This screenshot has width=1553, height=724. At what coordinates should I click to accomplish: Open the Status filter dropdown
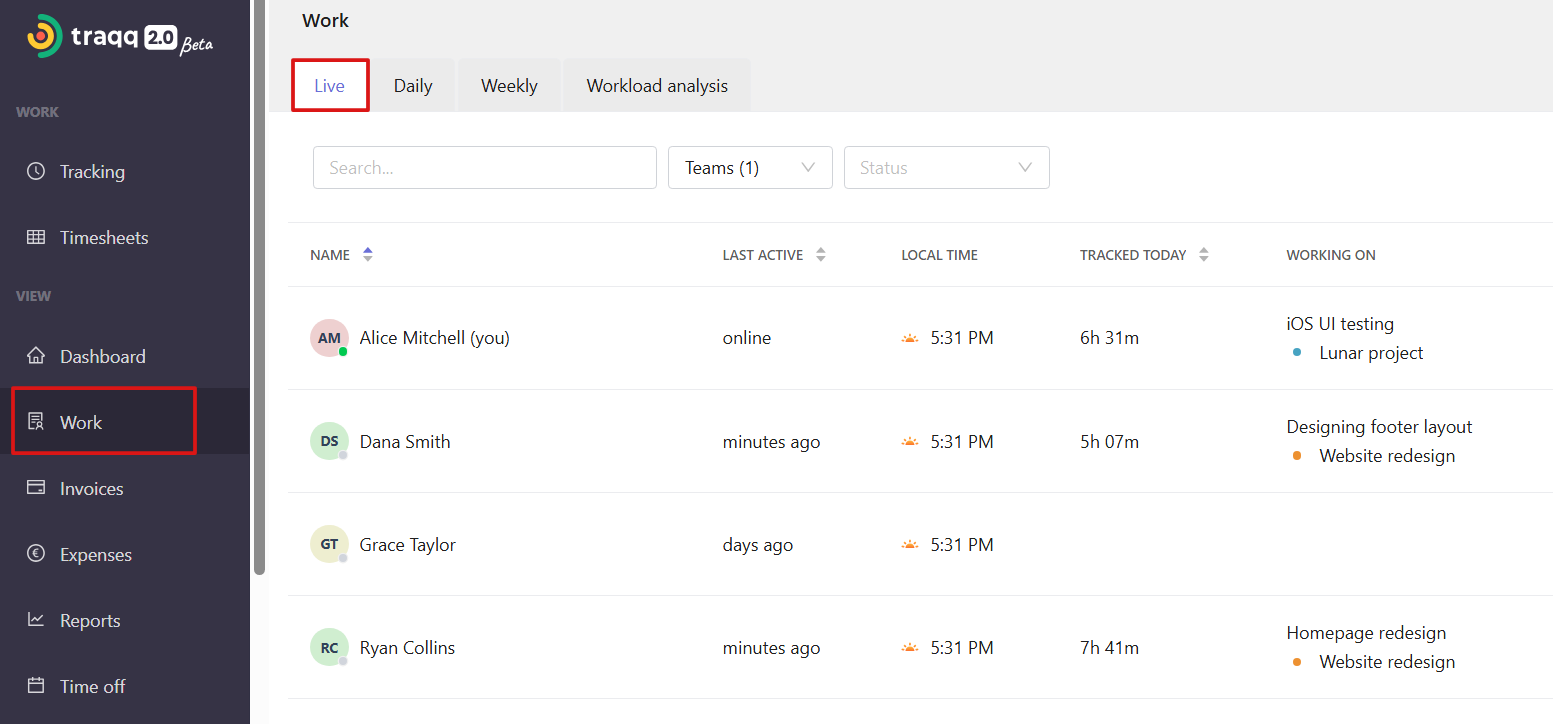point(947,168)
